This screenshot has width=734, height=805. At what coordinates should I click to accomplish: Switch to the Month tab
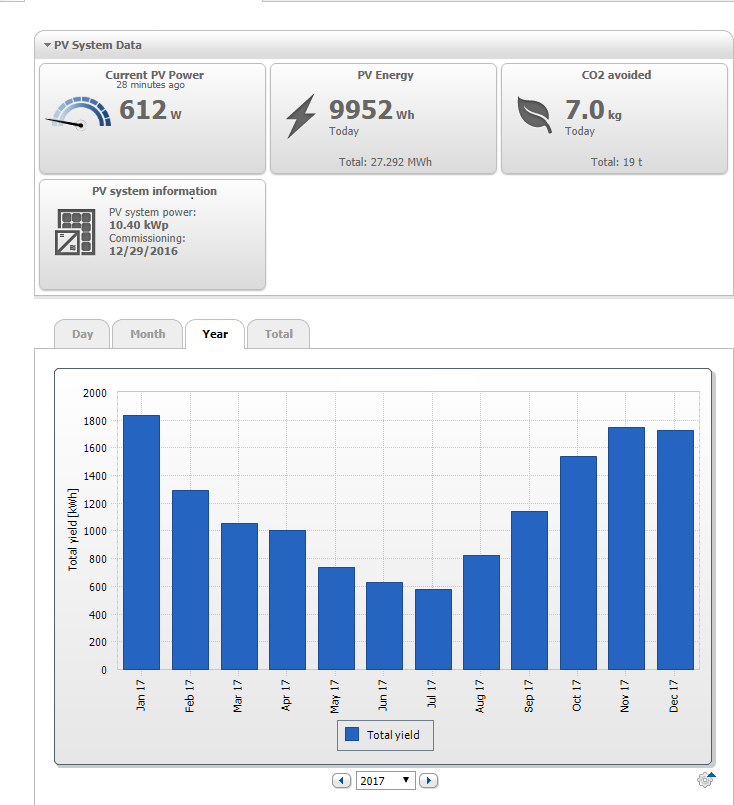pos(147,334)
